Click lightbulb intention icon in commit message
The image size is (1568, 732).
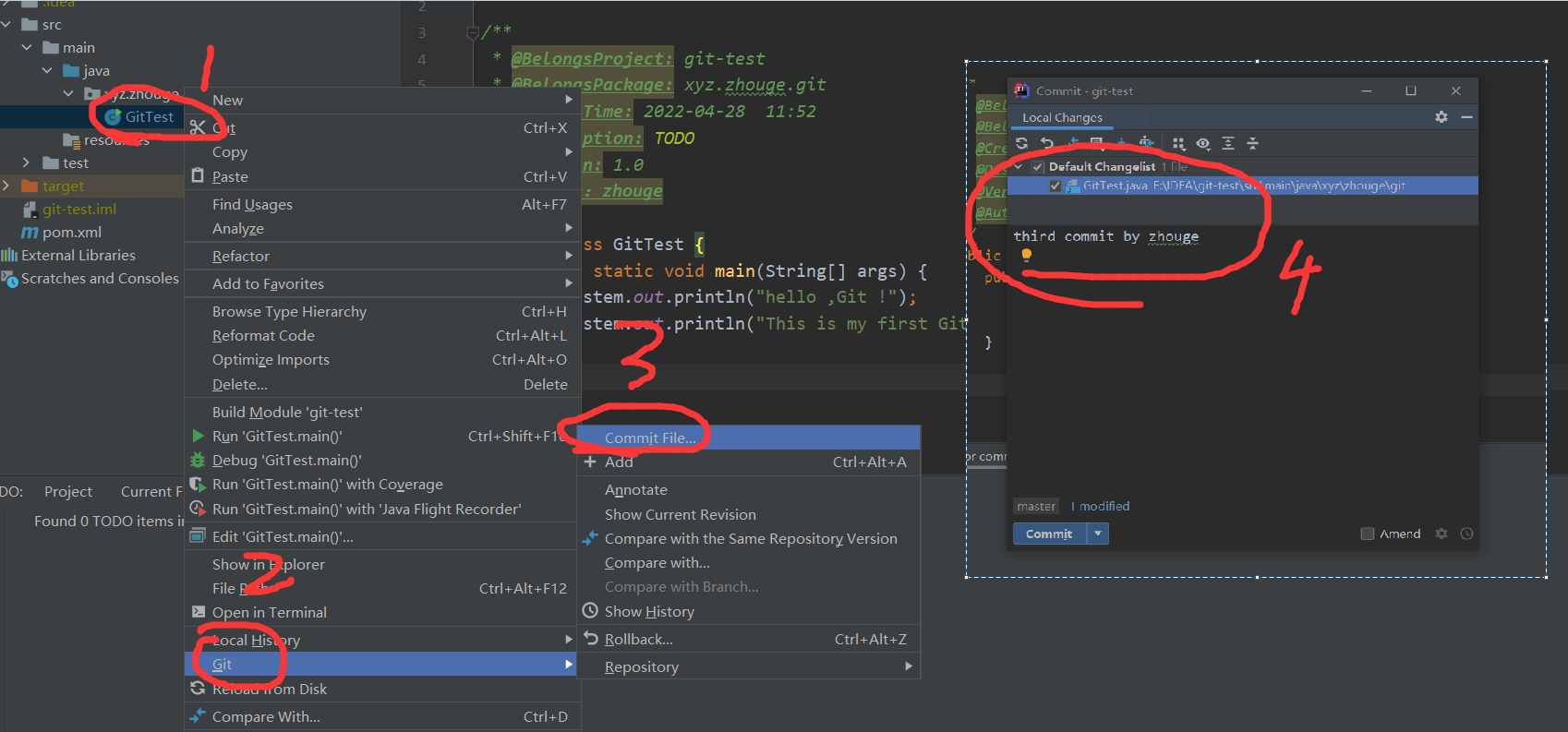1026,255
